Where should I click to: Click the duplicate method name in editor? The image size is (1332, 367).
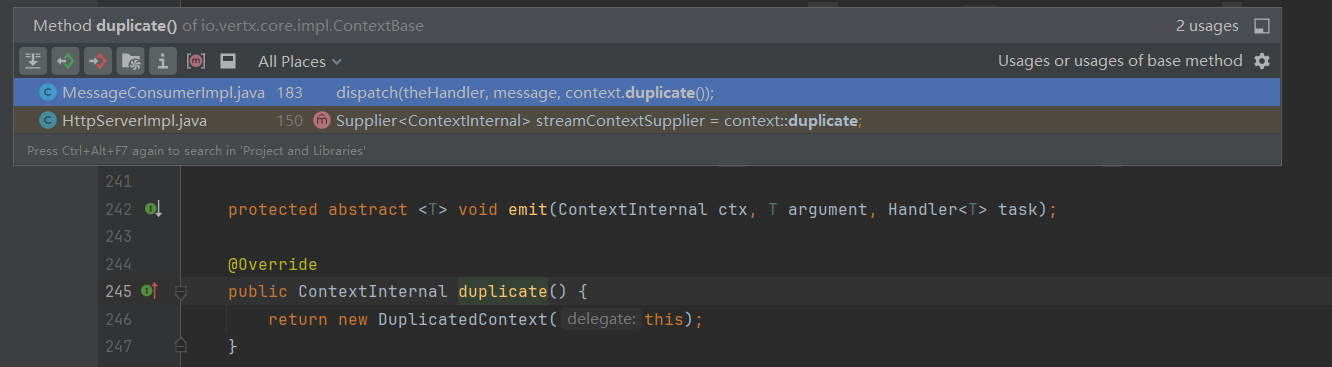[x=503, y=292]
